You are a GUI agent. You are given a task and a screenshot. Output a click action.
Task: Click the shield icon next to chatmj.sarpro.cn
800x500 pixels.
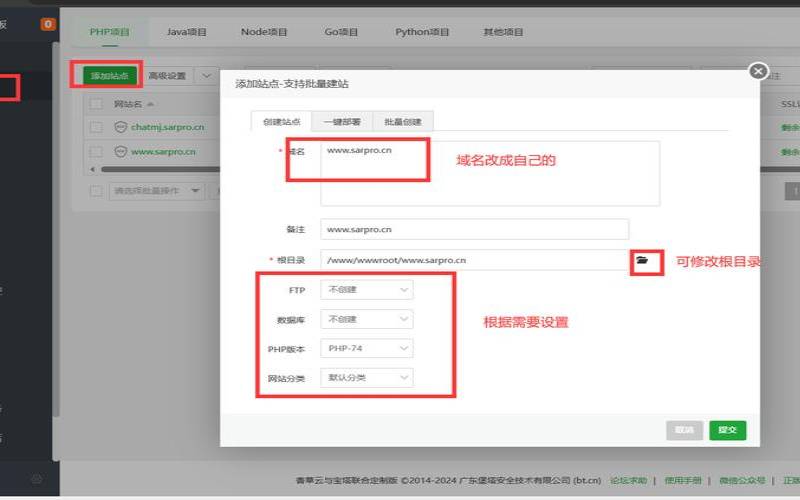tap(120, 127)
